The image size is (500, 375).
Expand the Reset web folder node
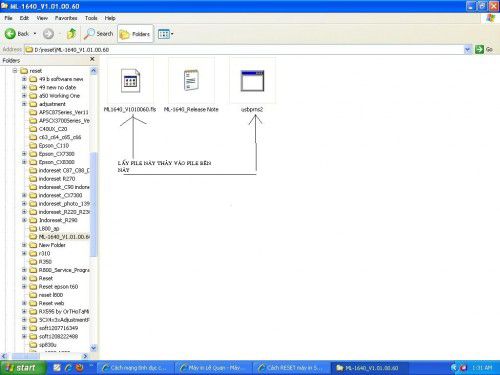pyautogui.click(x=24, y=303)
